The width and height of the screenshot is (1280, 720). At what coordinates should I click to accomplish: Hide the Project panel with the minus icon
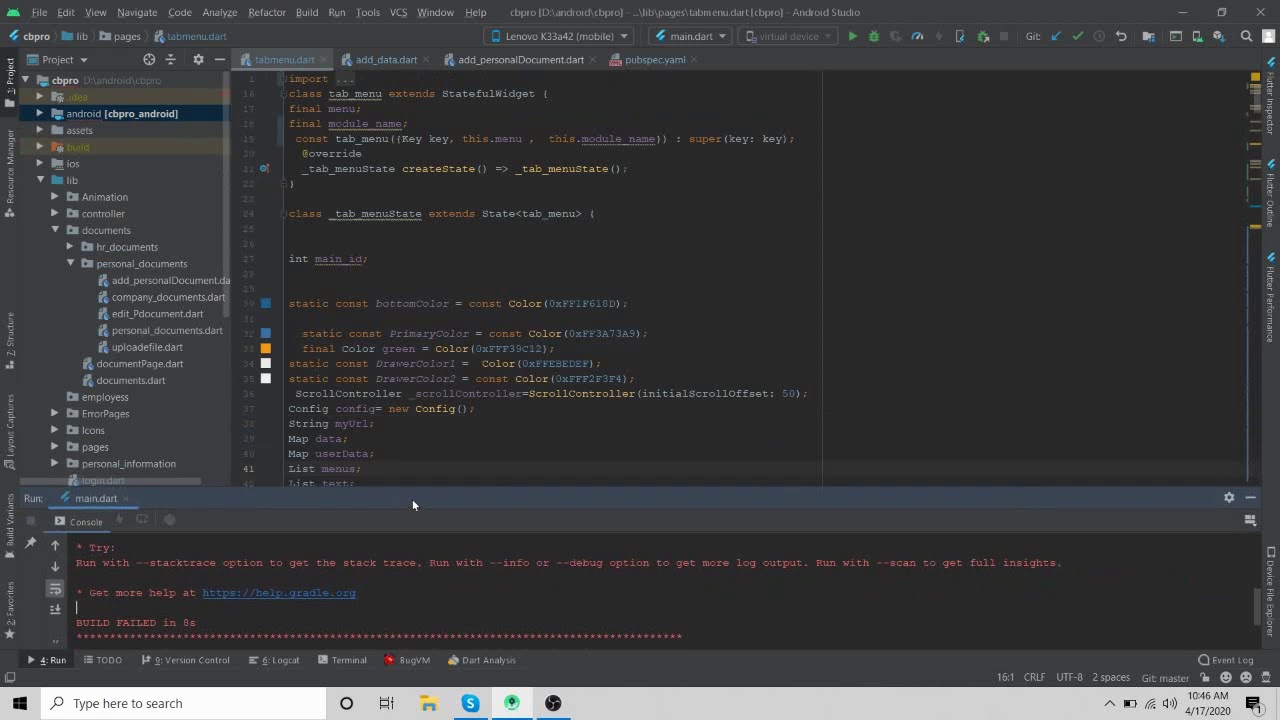tap(219, 59)
